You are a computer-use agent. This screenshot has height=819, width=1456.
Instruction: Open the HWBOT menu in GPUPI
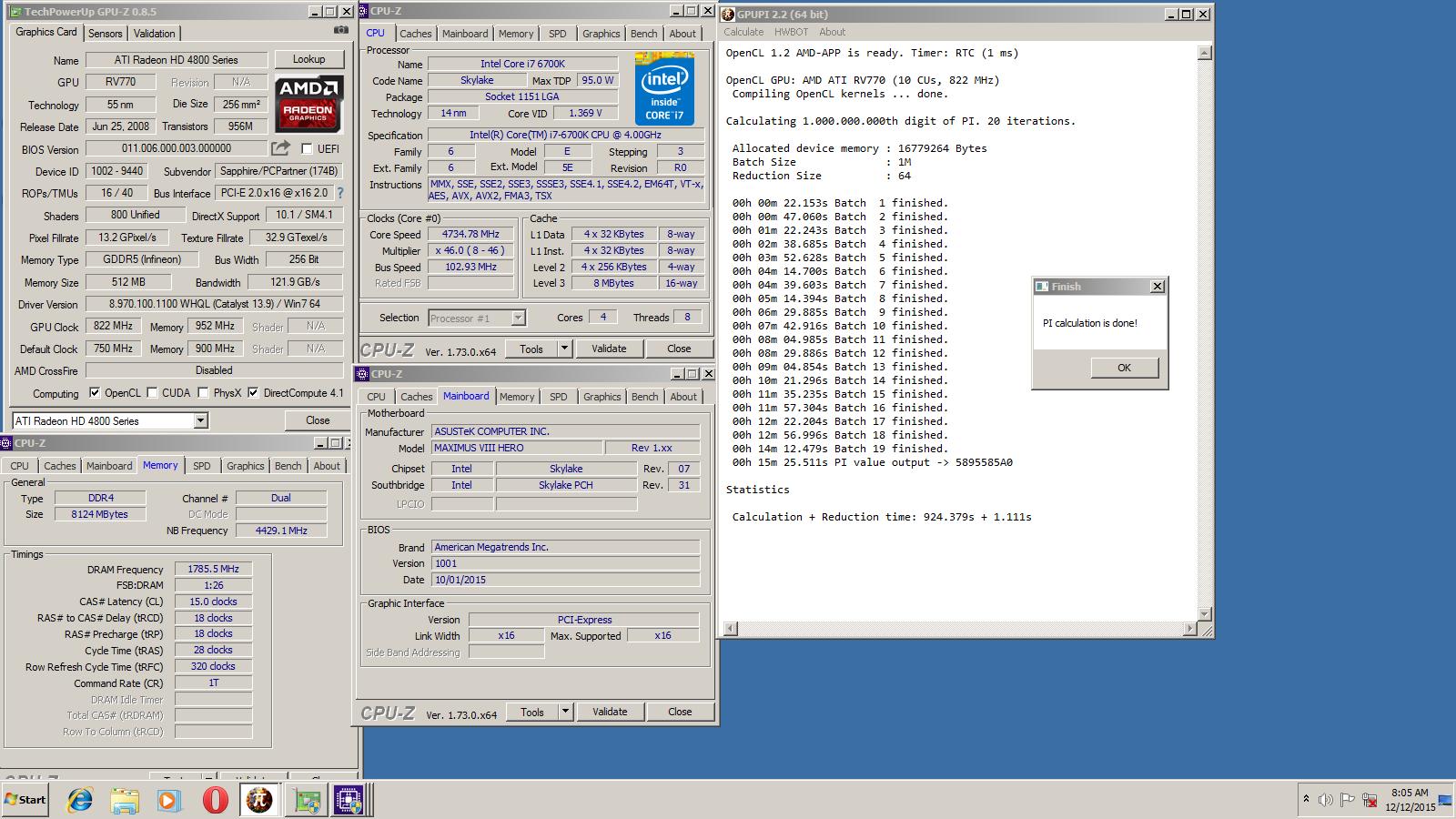coord(791,32)
